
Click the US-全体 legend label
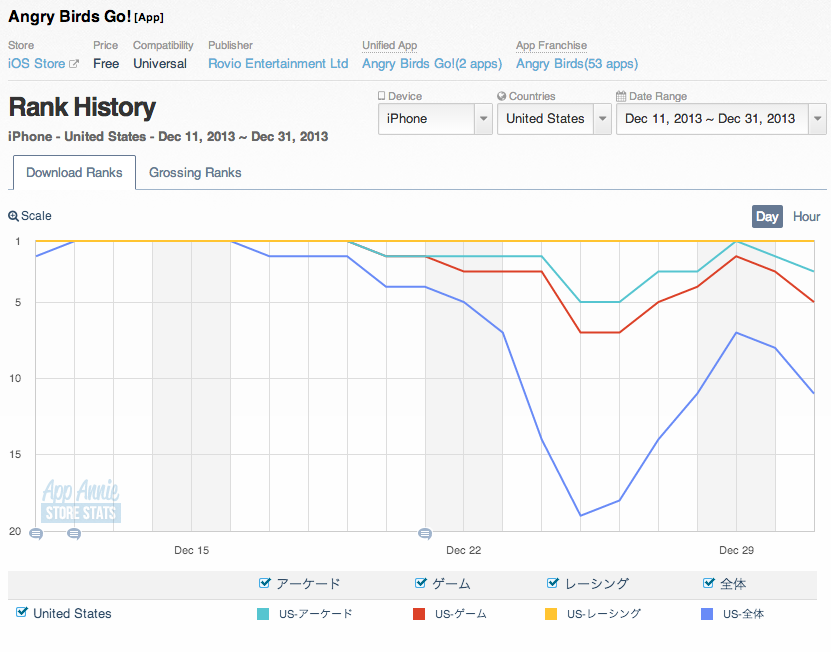(x=744, y=614)
